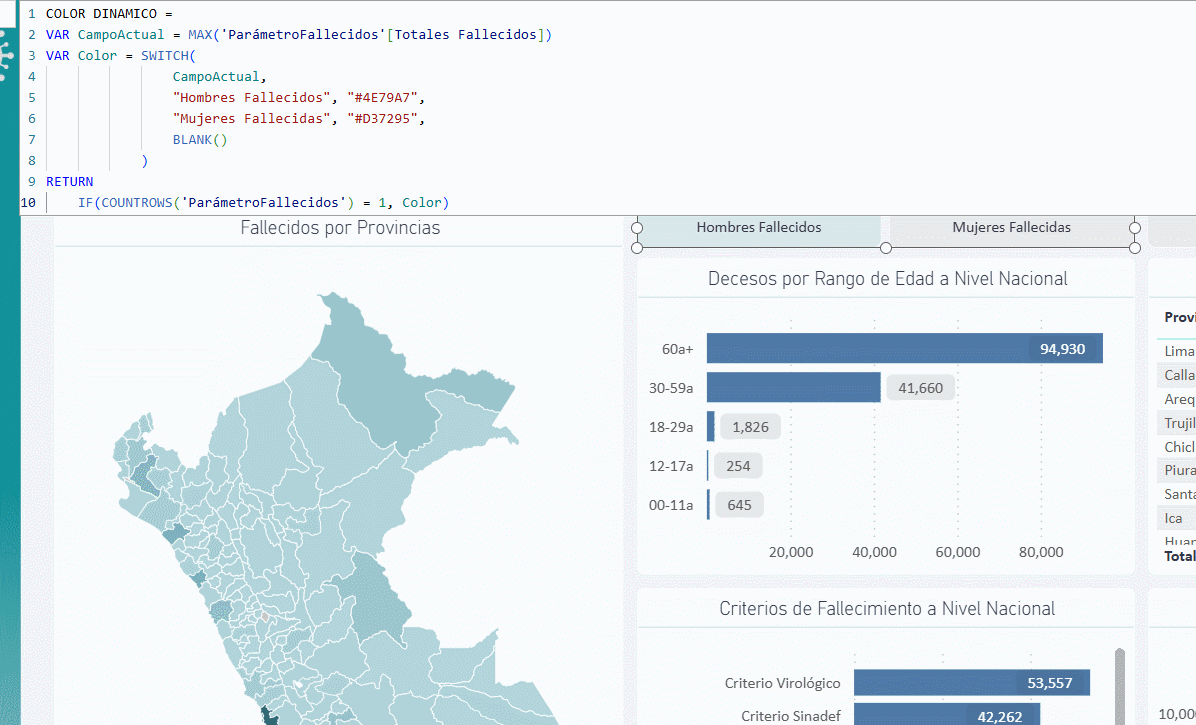
Task: Click the bottom-right resize handle of the slicer
Action: 1134,248
